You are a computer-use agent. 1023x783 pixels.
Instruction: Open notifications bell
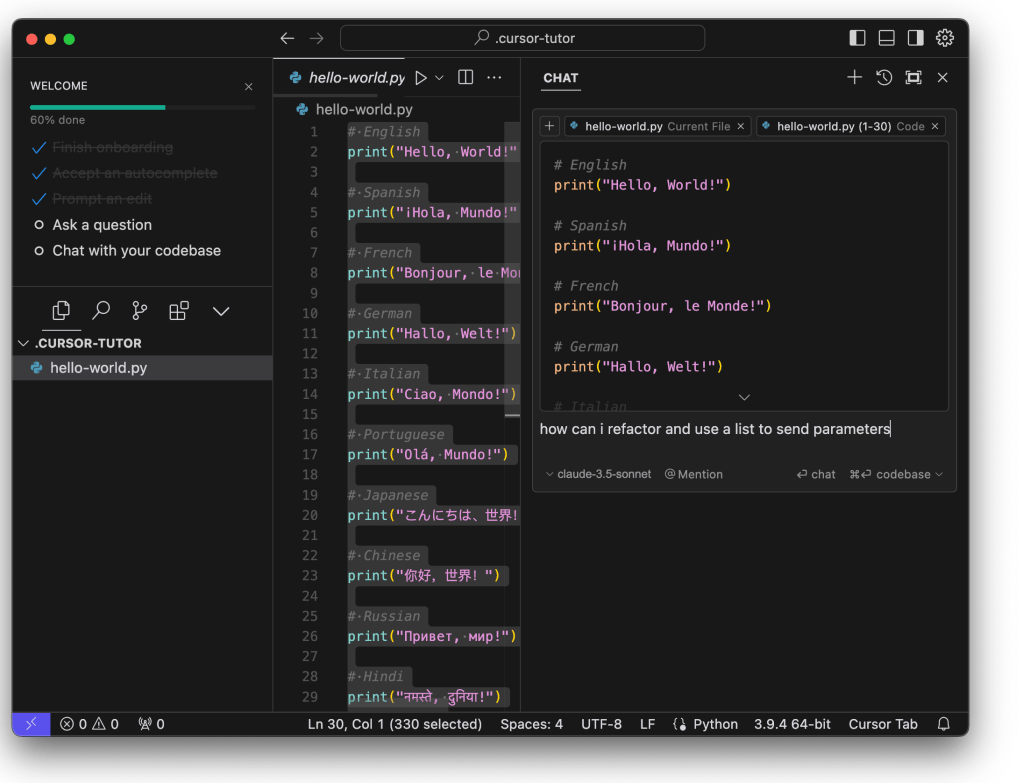point(943,724)
